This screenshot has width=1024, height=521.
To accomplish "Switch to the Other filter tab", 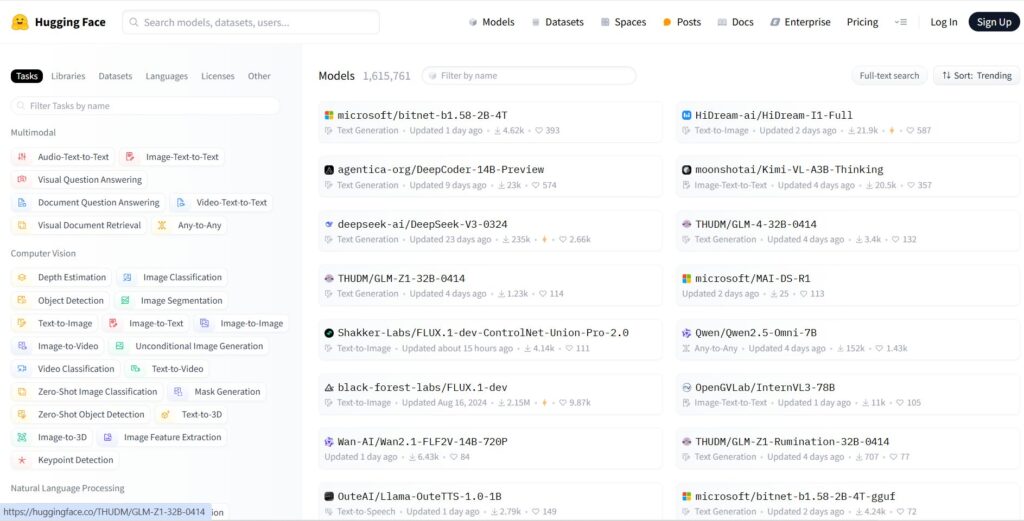I will (x=259, y=76).
